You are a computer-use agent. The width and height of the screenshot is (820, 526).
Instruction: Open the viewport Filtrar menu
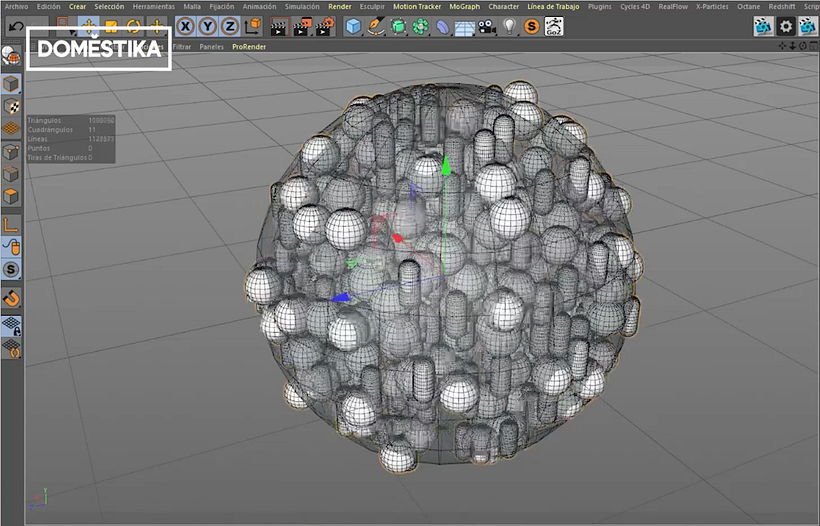[181, 47]
